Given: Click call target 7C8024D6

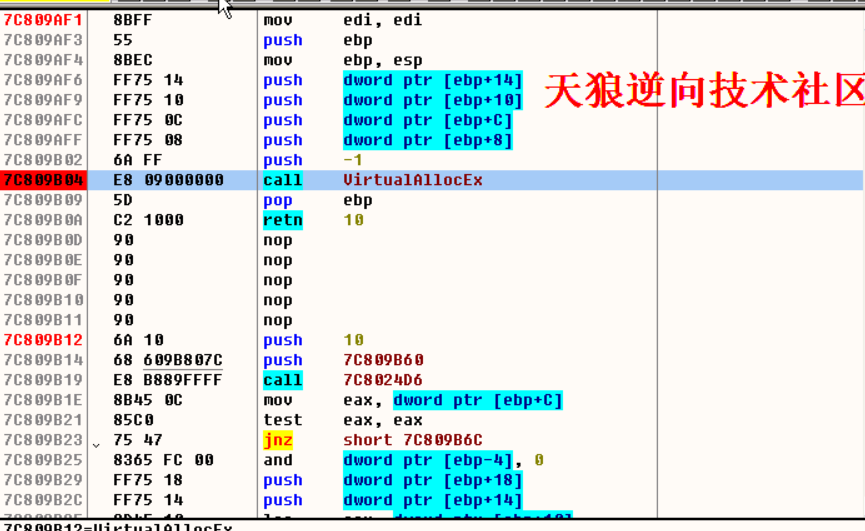Looking at the screenshot, I should click(383, 380).
